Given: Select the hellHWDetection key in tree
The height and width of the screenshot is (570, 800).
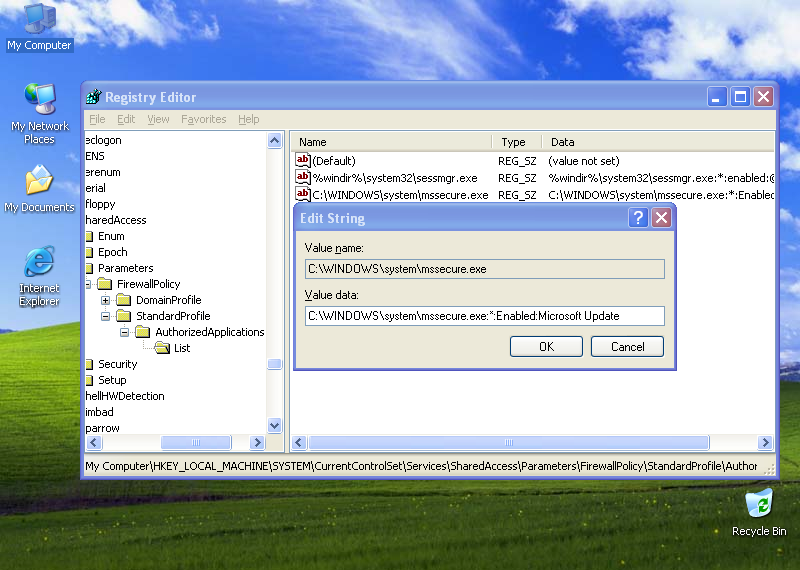Looking at the screenshot, I should pyautogui.click(x=124, y=396).
